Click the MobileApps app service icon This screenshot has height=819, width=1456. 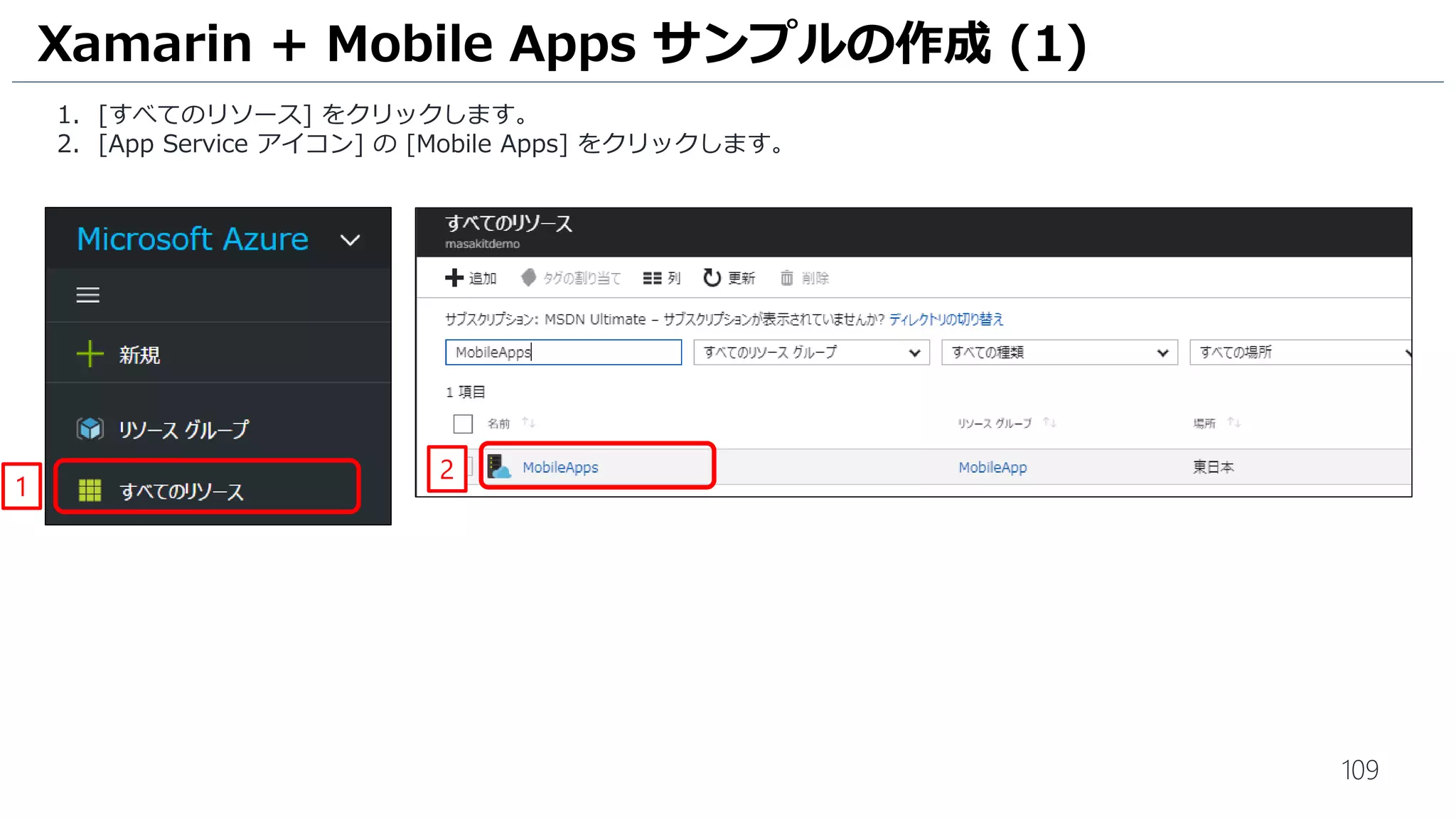(x=499, y=466)
